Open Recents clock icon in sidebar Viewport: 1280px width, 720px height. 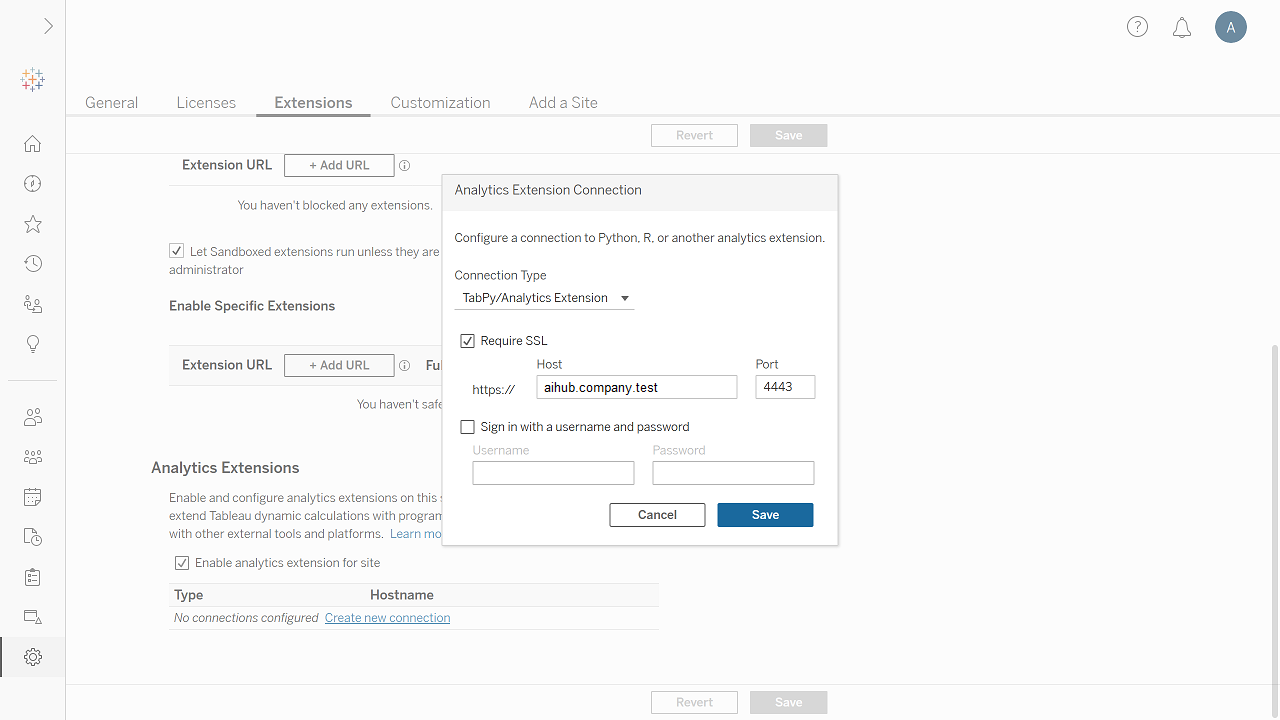tap(33, 264)
